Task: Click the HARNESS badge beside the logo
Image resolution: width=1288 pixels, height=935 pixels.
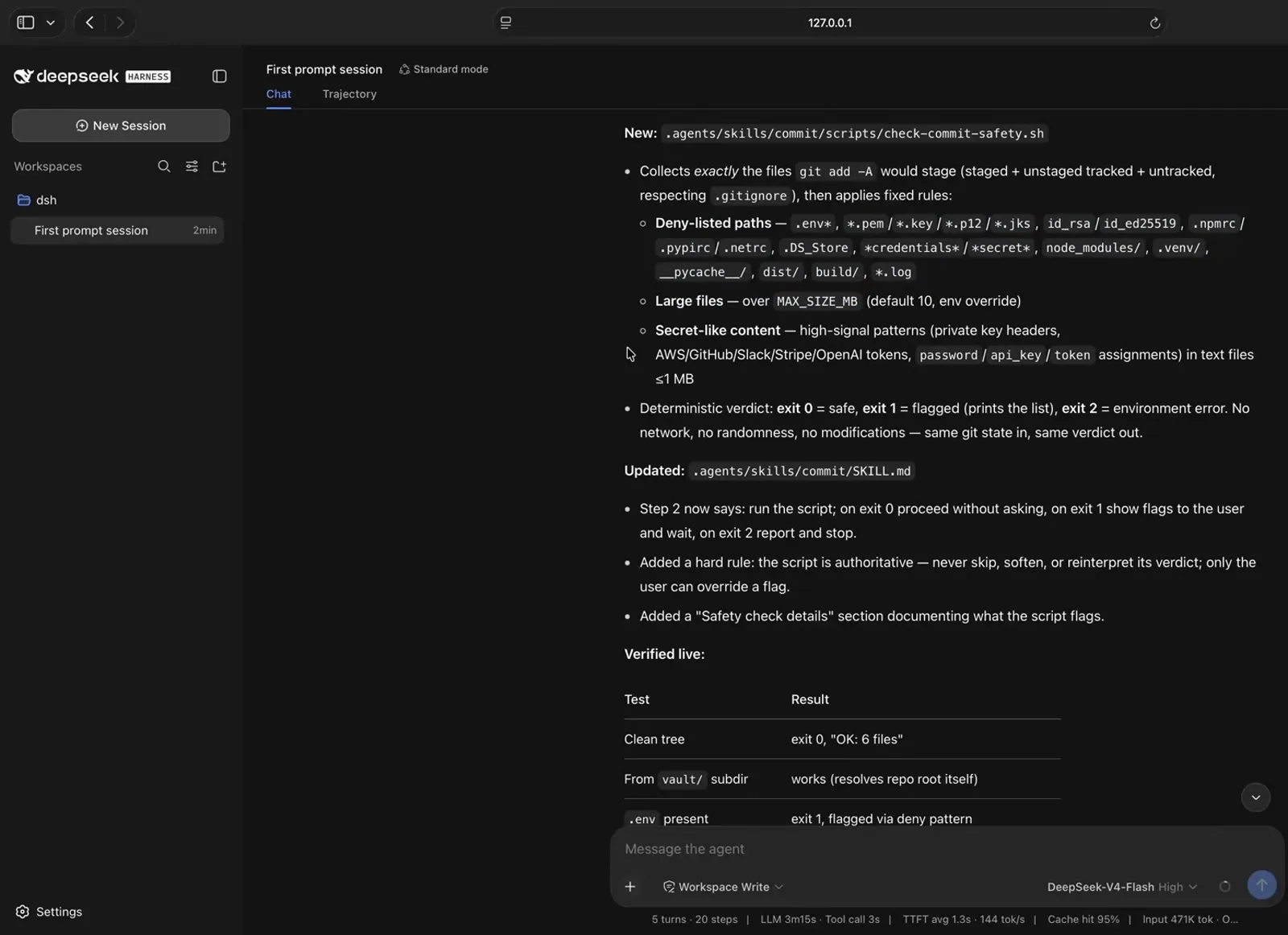Action: pyautogui.click(x=148, y=76)
